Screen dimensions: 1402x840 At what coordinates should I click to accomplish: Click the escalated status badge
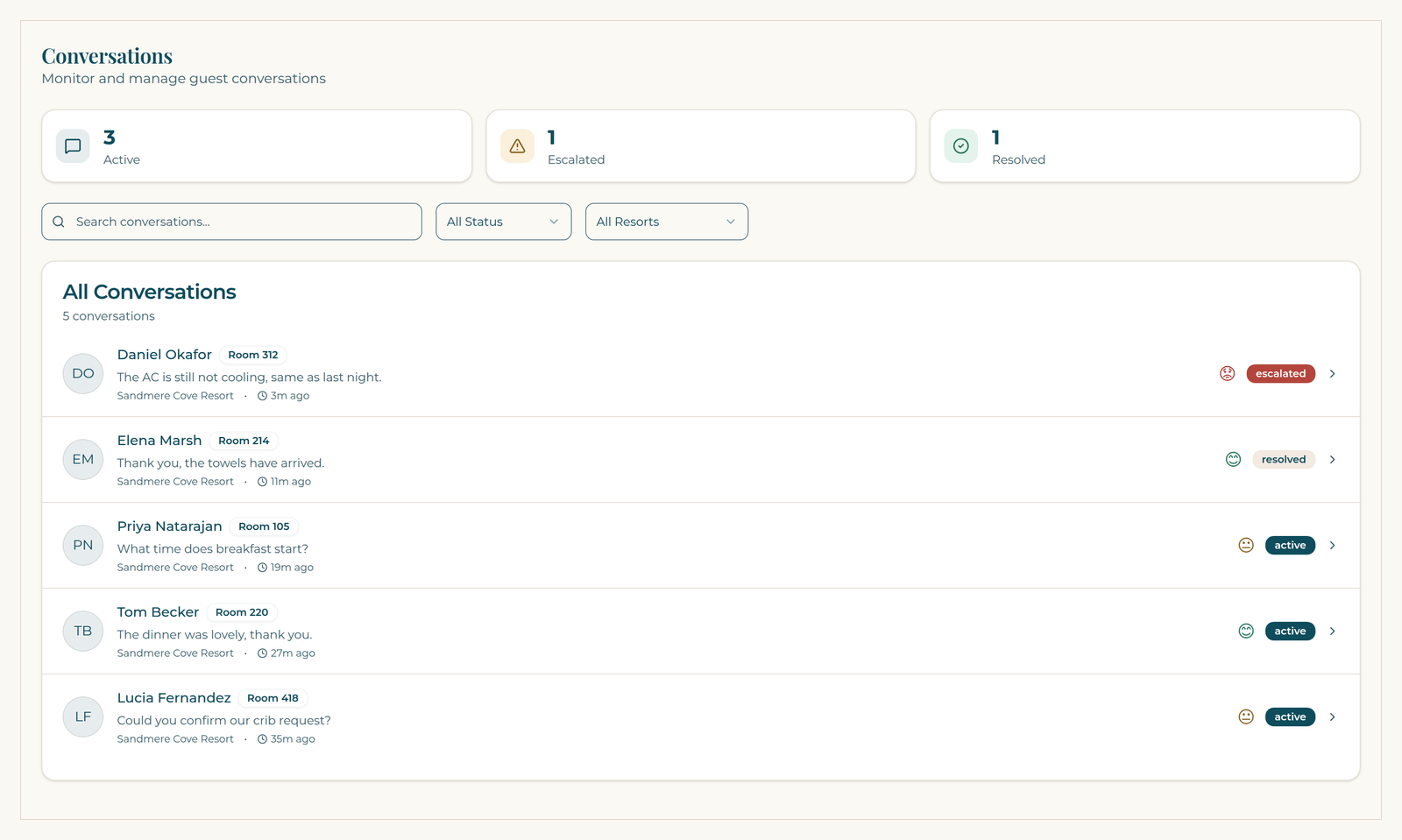[x=1280, y=373]
